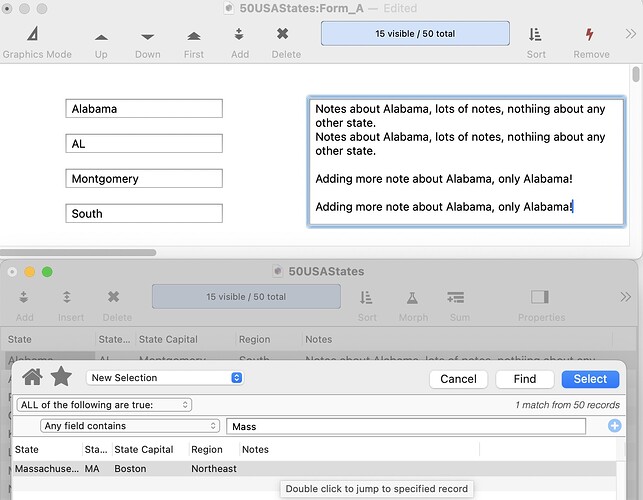
Task: Open the New Selection dropdown
Action: [165, 378]
